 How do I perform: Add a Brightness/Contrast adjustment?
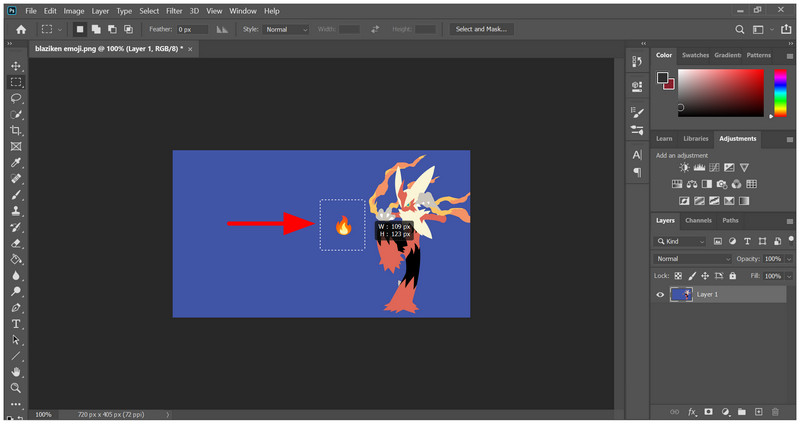684,167
